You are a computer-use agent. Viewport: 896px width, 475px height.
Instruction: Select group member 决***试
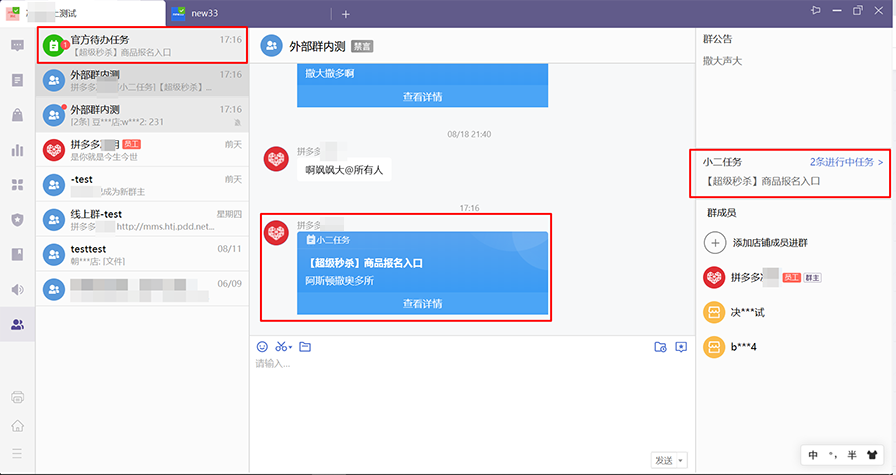tap(793, 313)
